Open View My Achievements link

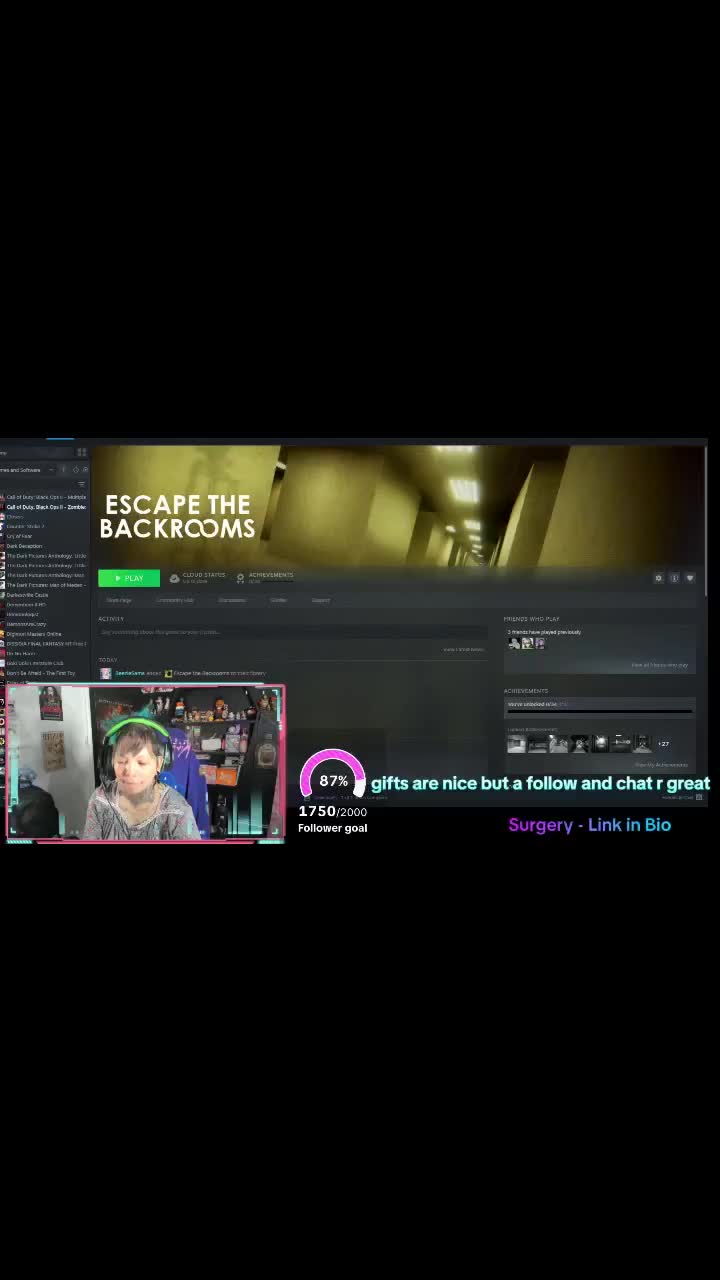661,765
